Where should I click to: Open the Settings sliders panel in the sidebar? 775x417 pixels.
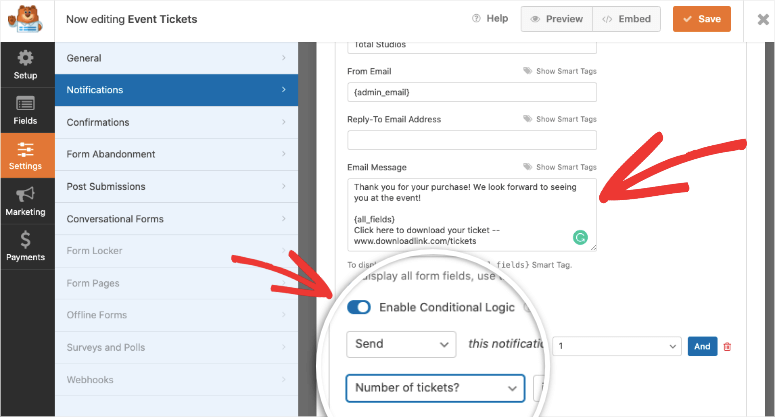click(x=25, y=156)
